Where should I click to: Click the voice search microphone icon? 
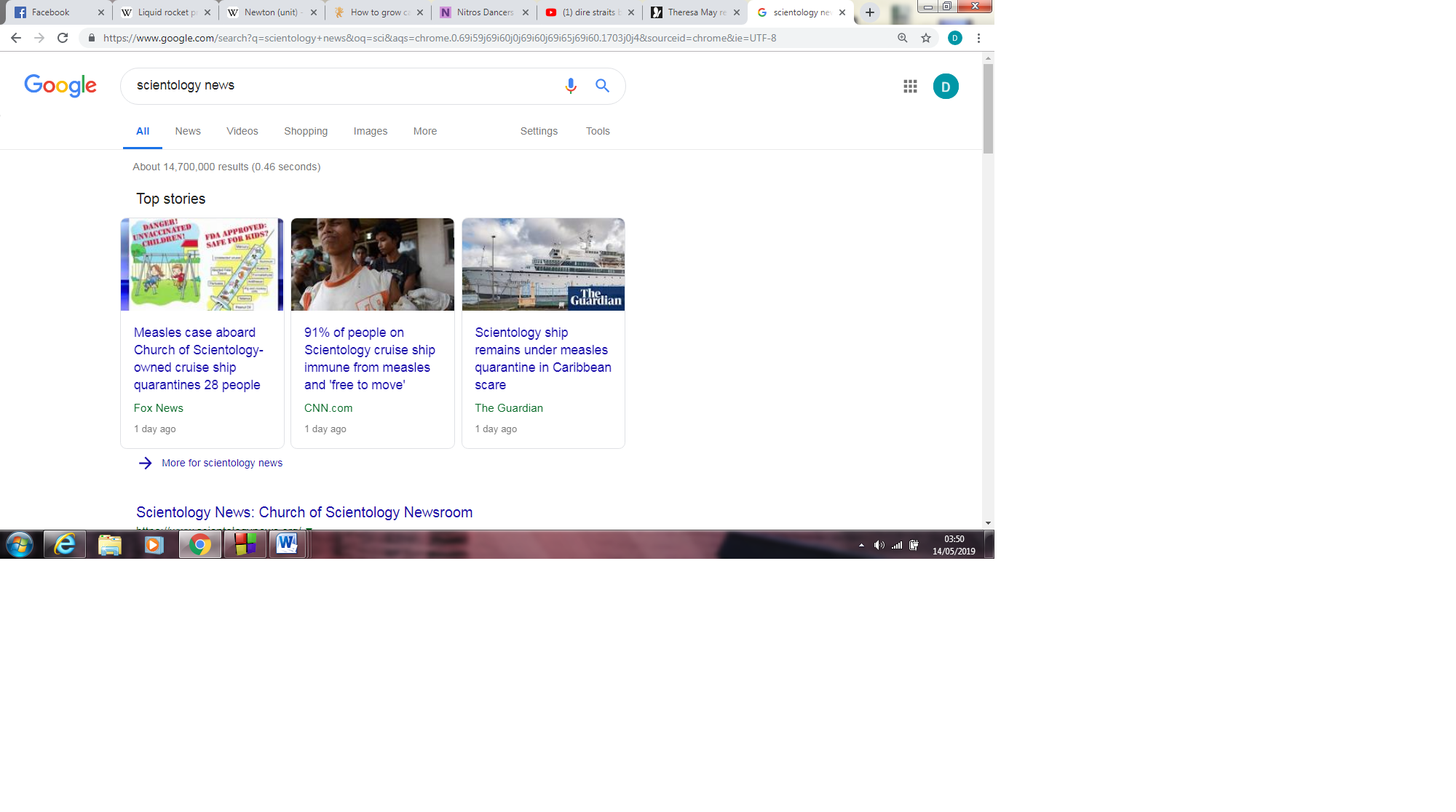[571, 86]
